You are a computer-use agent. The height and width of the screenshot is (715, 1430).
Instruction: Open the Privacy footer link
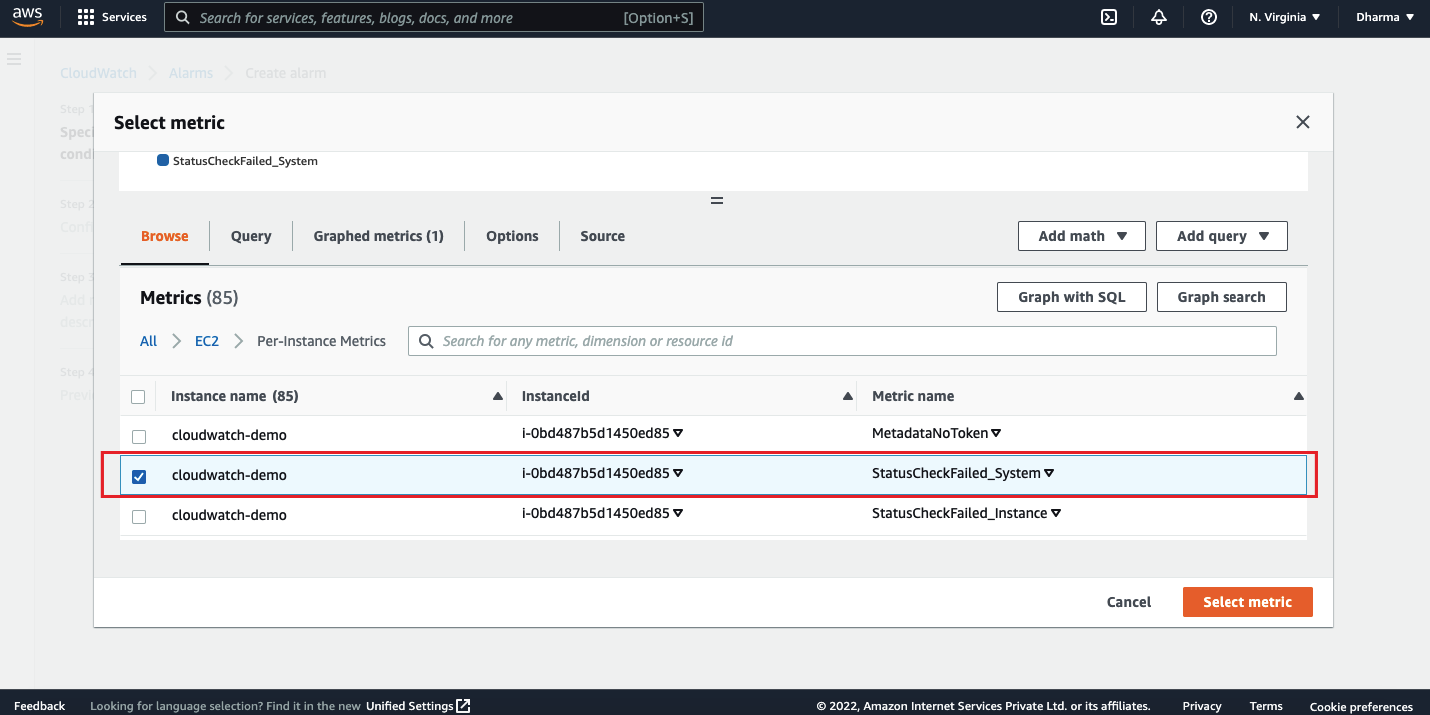1202,706
